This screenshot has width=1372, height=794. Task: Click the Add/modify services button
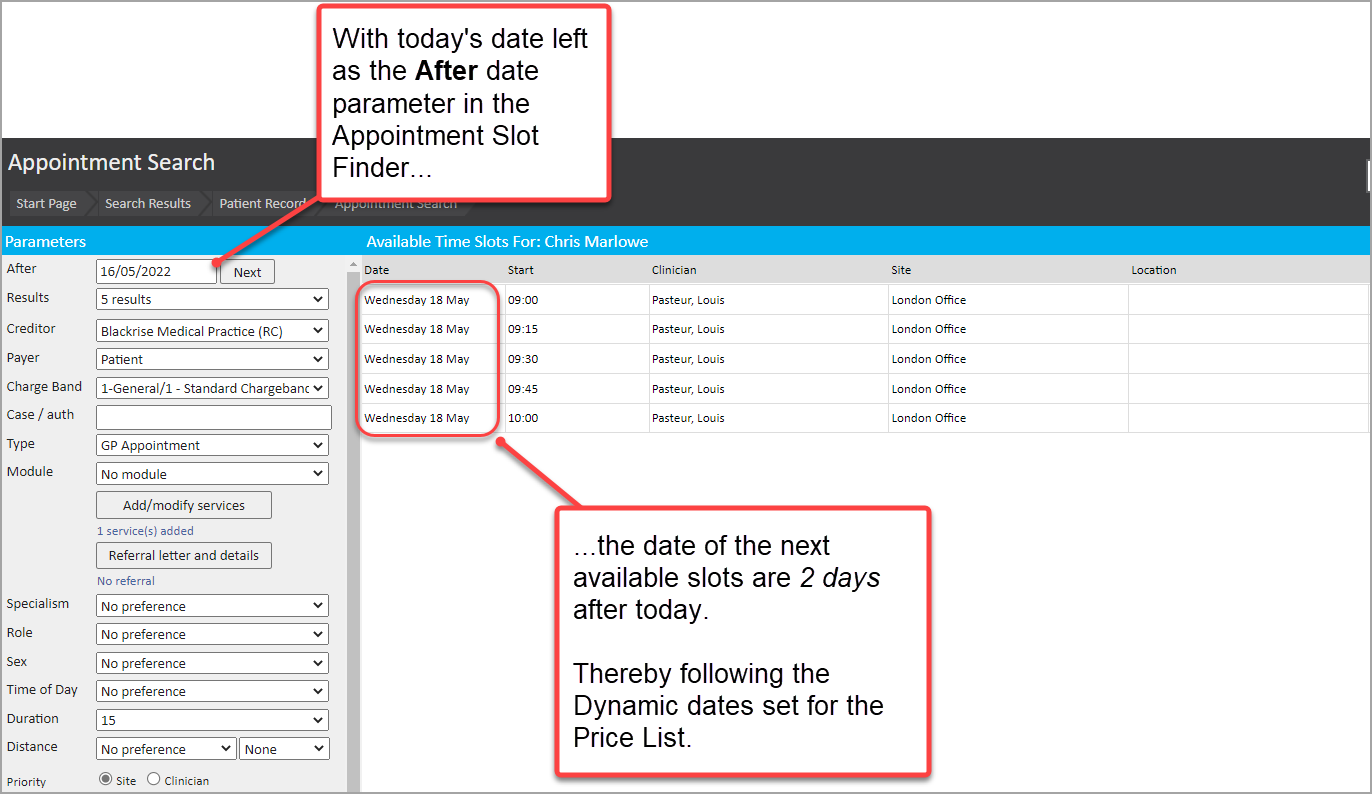point(184,505)
